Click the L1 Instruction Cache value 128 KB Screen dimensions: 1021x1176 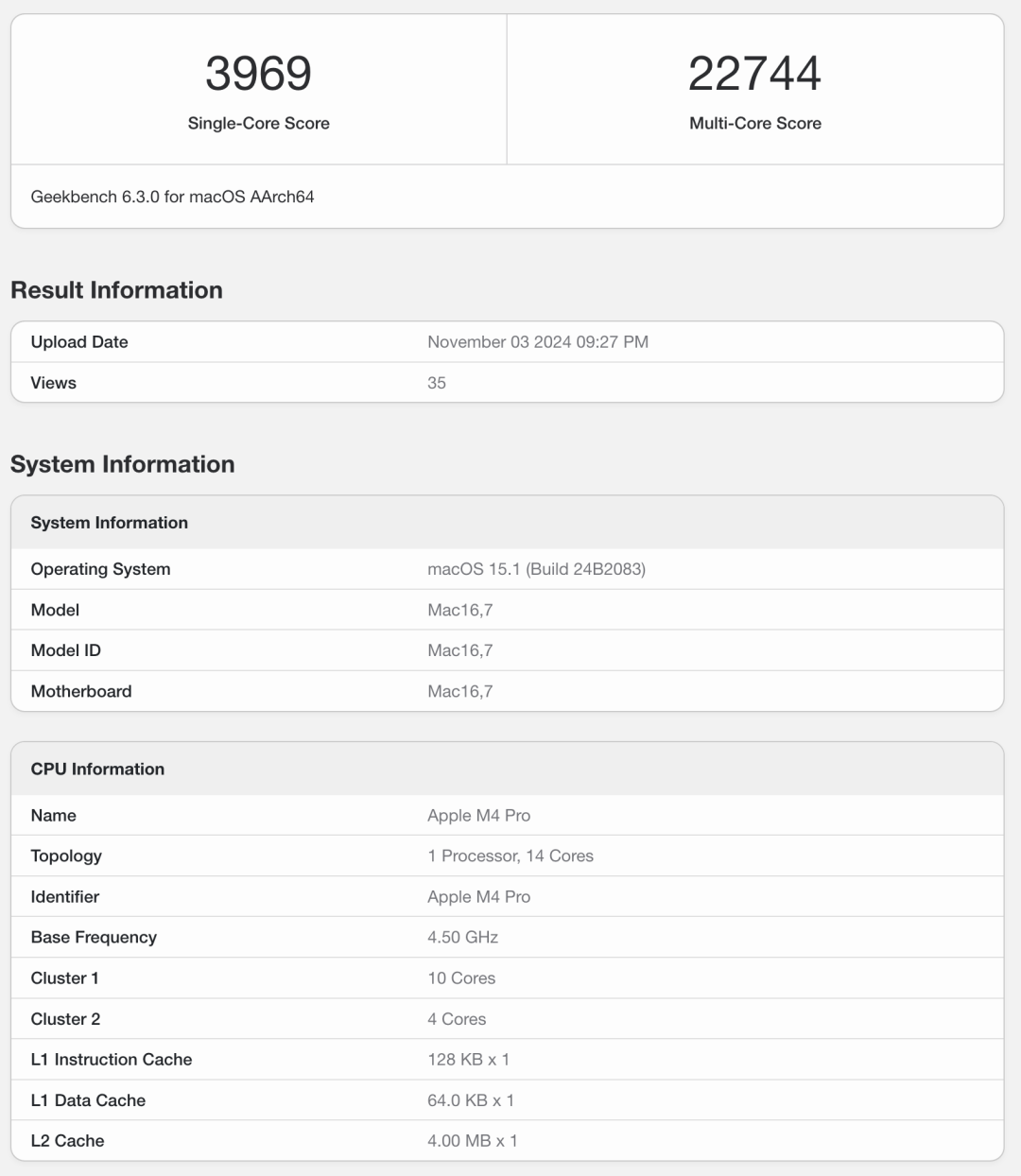point(468,1060)
